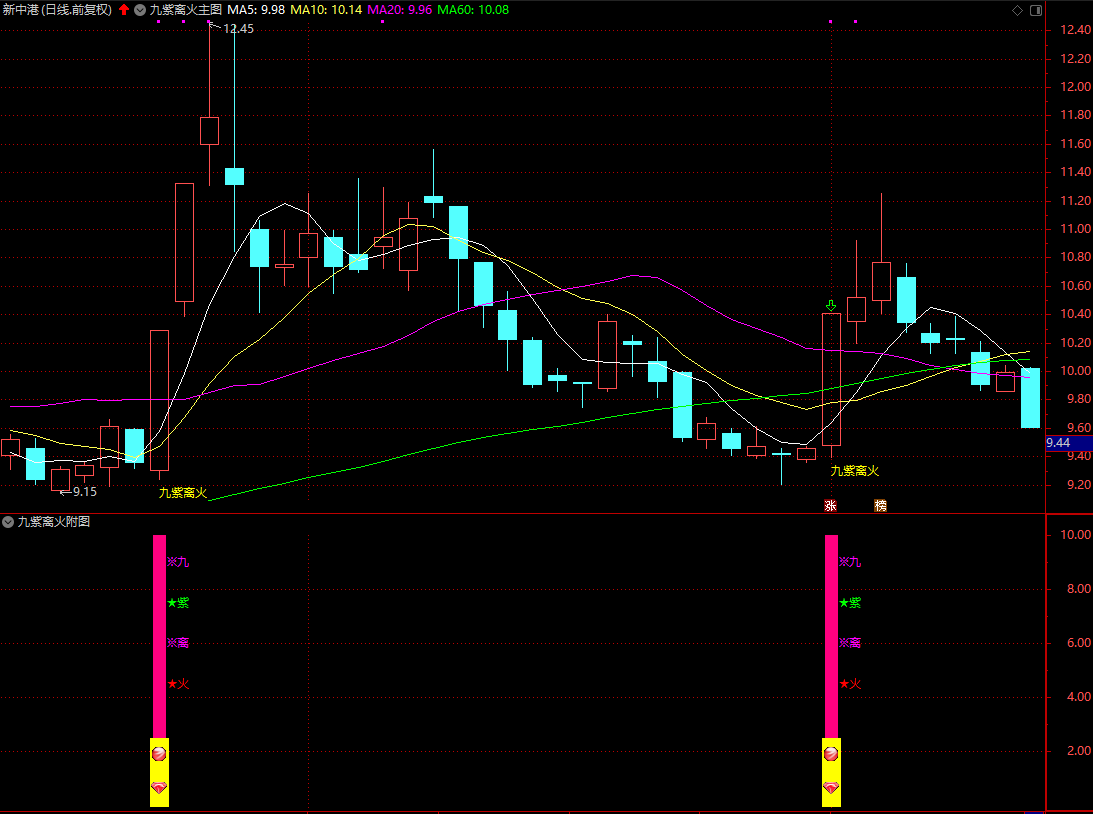The image size is (1093, 814).
Task: Click the left ★紫 label in the sub-chart
Action: tap(178, 603)
